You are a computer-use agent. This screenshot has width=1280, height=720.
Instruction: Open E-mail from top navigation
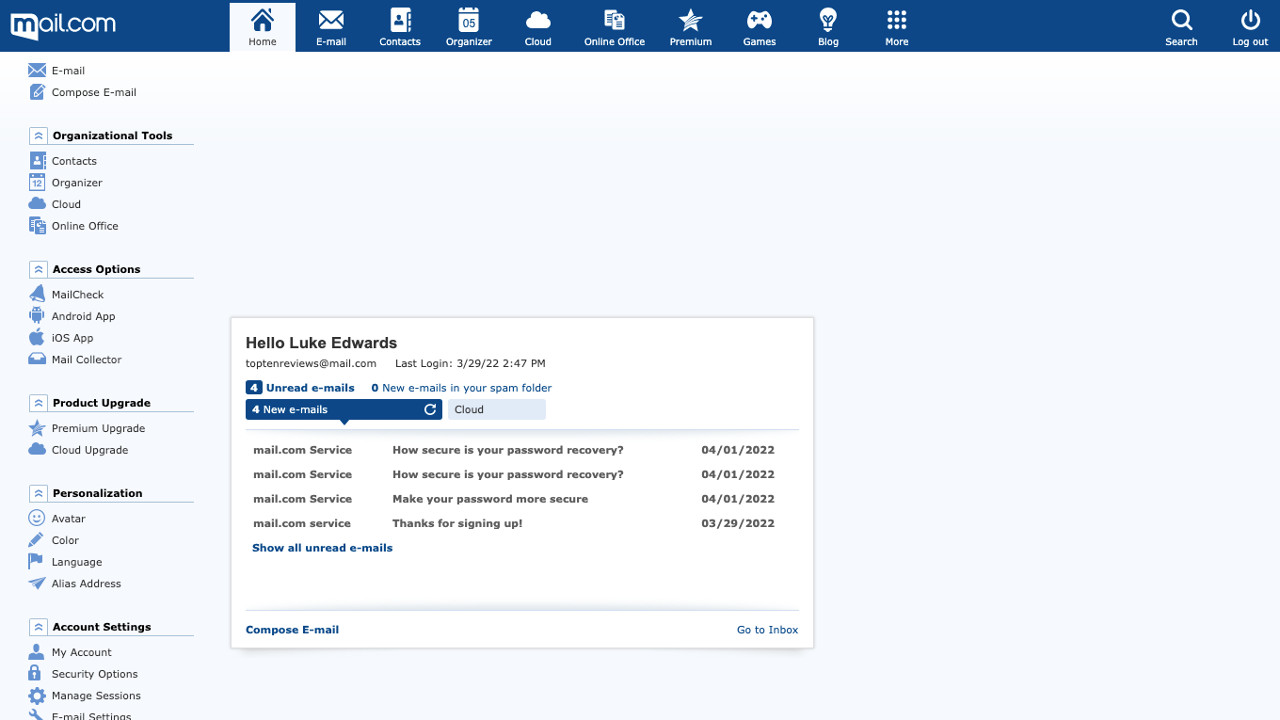coord(331,27)
